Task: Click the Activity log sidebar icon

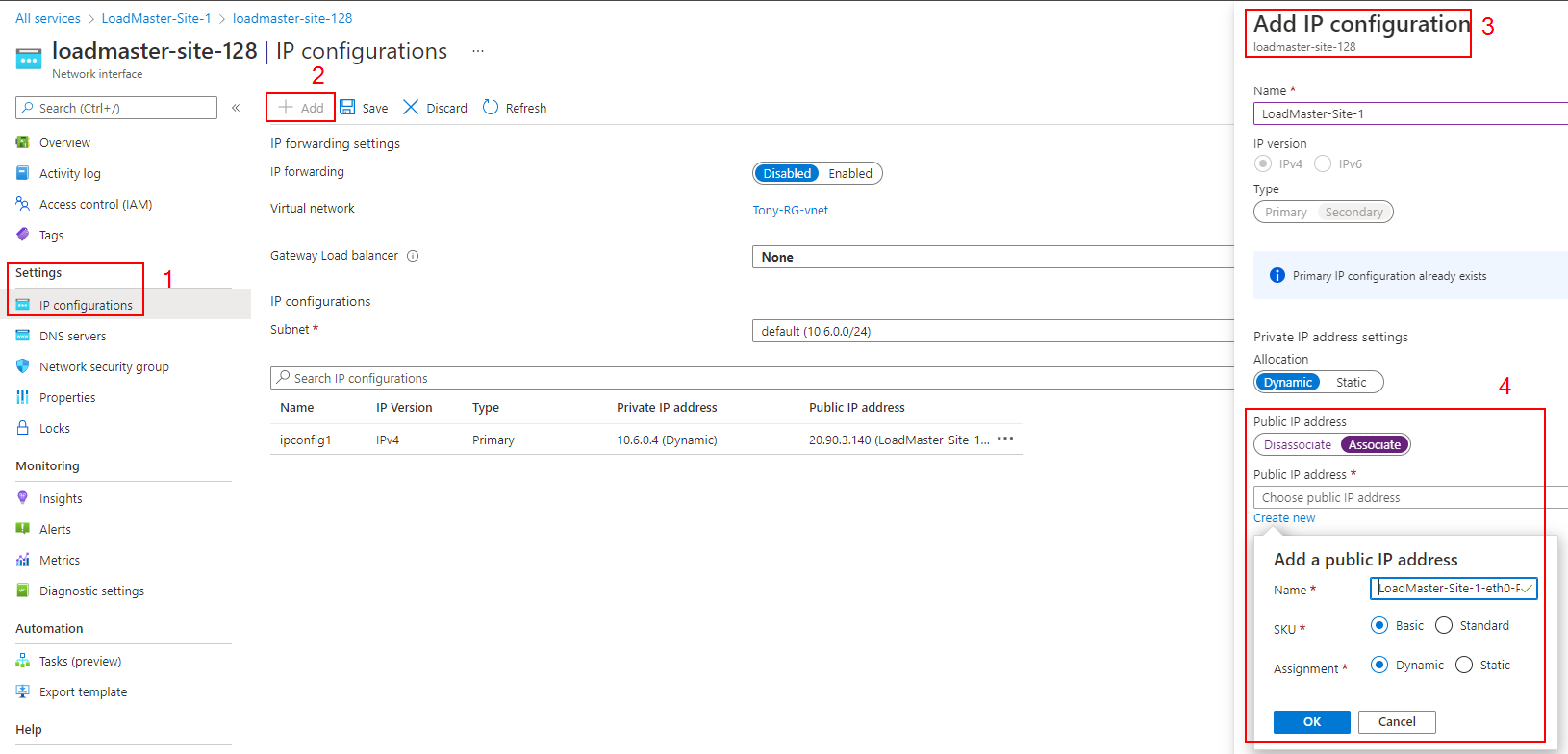Action: coord(23,173)
